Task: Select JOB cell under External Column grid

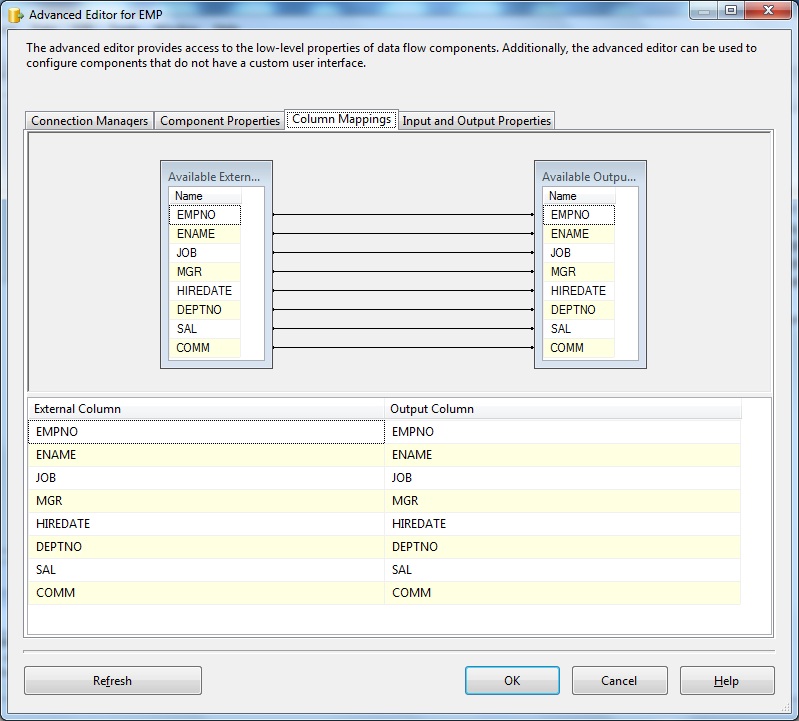Action: coord(206,477)
